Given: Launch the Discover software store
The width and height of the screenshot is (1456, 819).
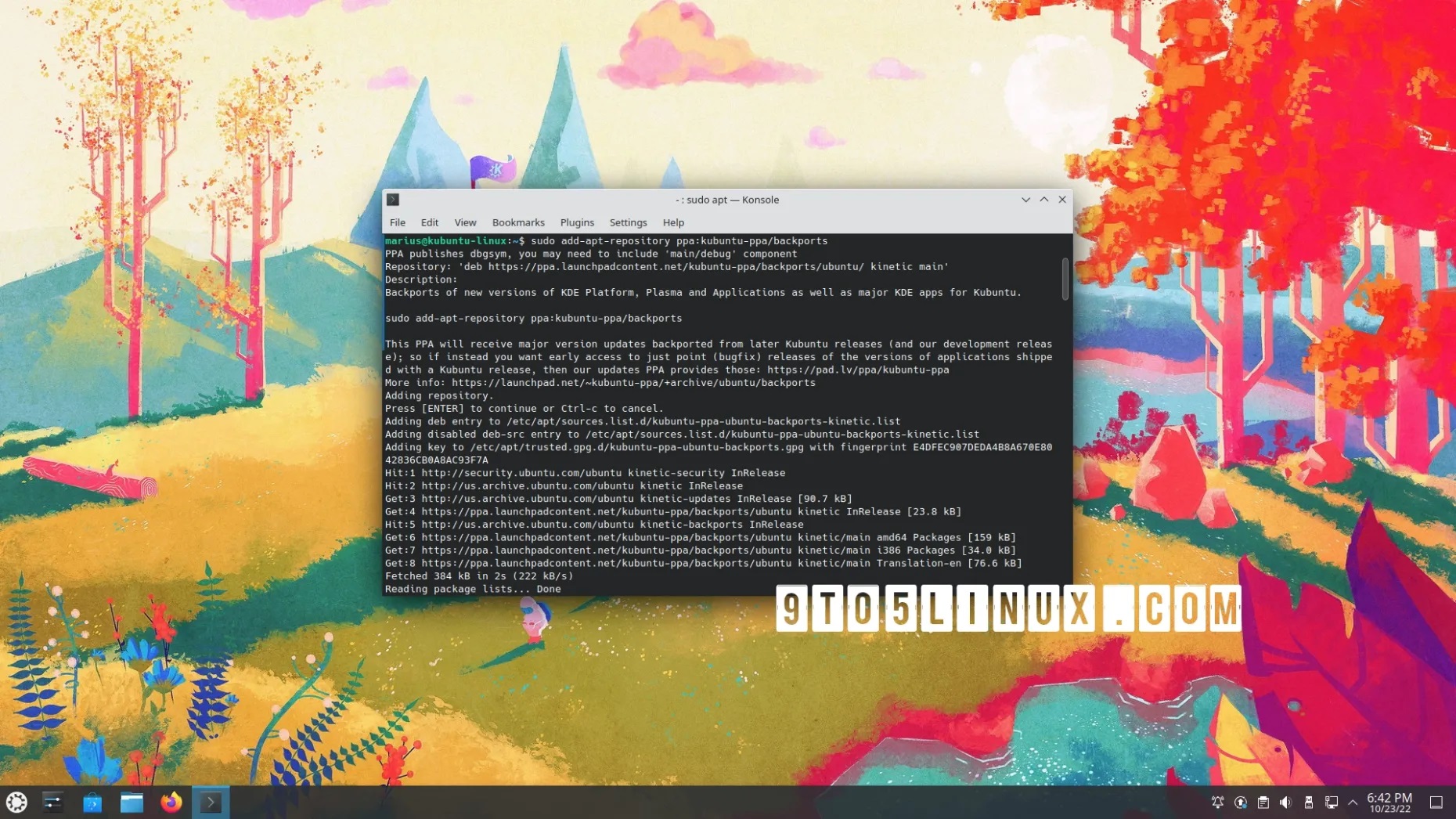Looking at the screenshot, I should pos(92,802).
